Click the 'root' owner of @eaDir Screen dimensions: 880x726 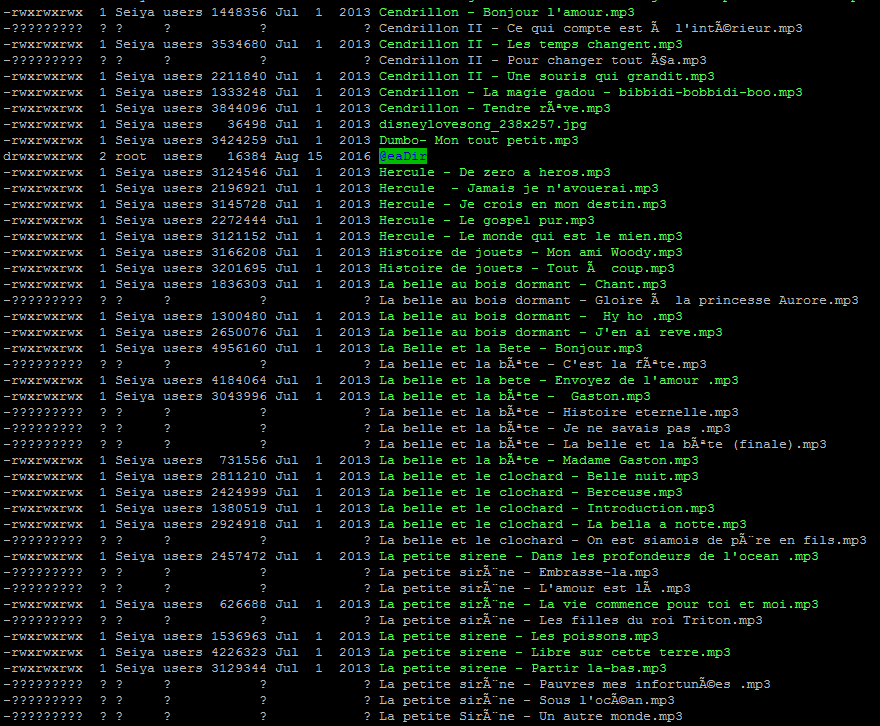(x=131, y=157)
